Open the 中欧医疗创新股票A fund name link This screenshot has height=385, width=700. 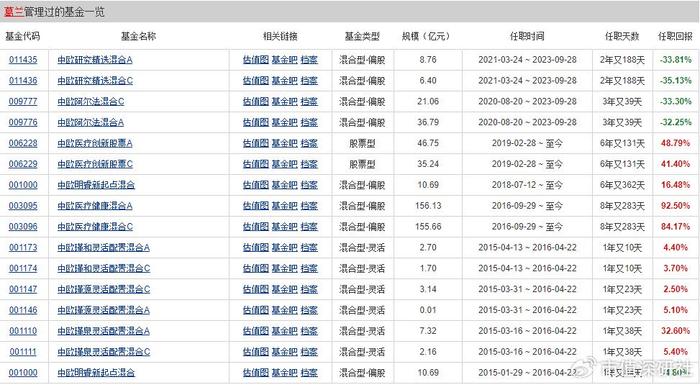tap(95, 143)
